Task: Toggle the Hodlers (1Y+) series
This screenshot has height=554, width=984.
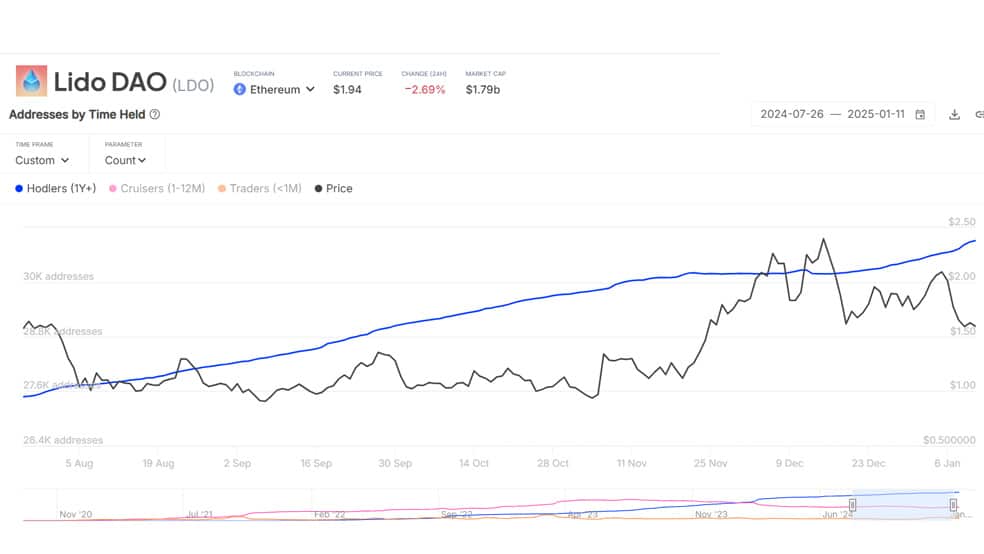Action: tap(55, 188)
